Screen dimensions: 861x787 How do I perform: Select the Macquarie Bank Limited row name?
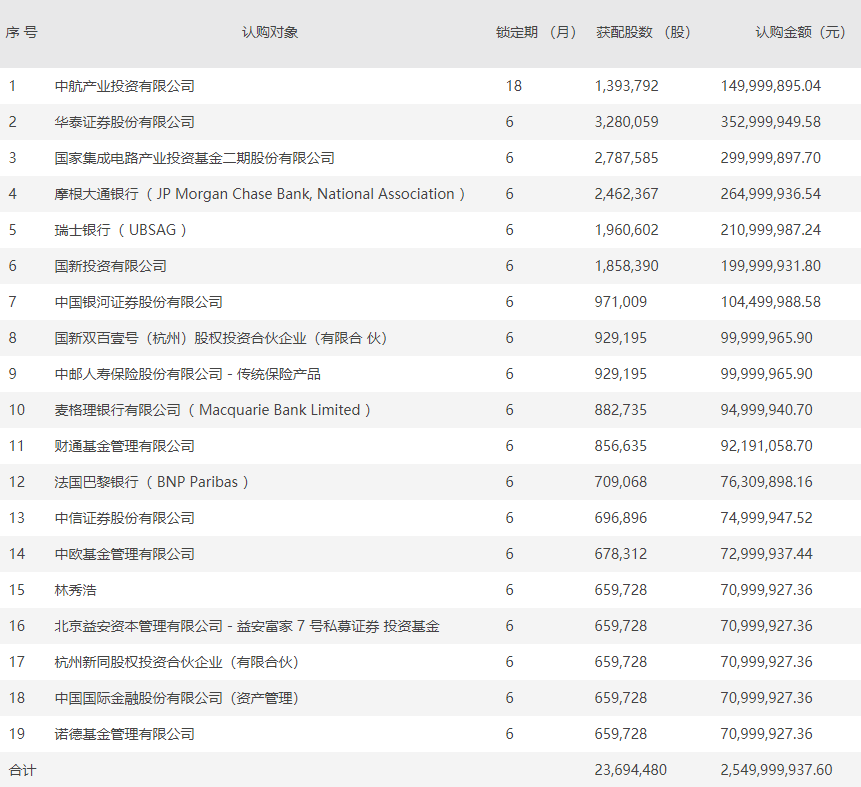(x=213, y=410)
